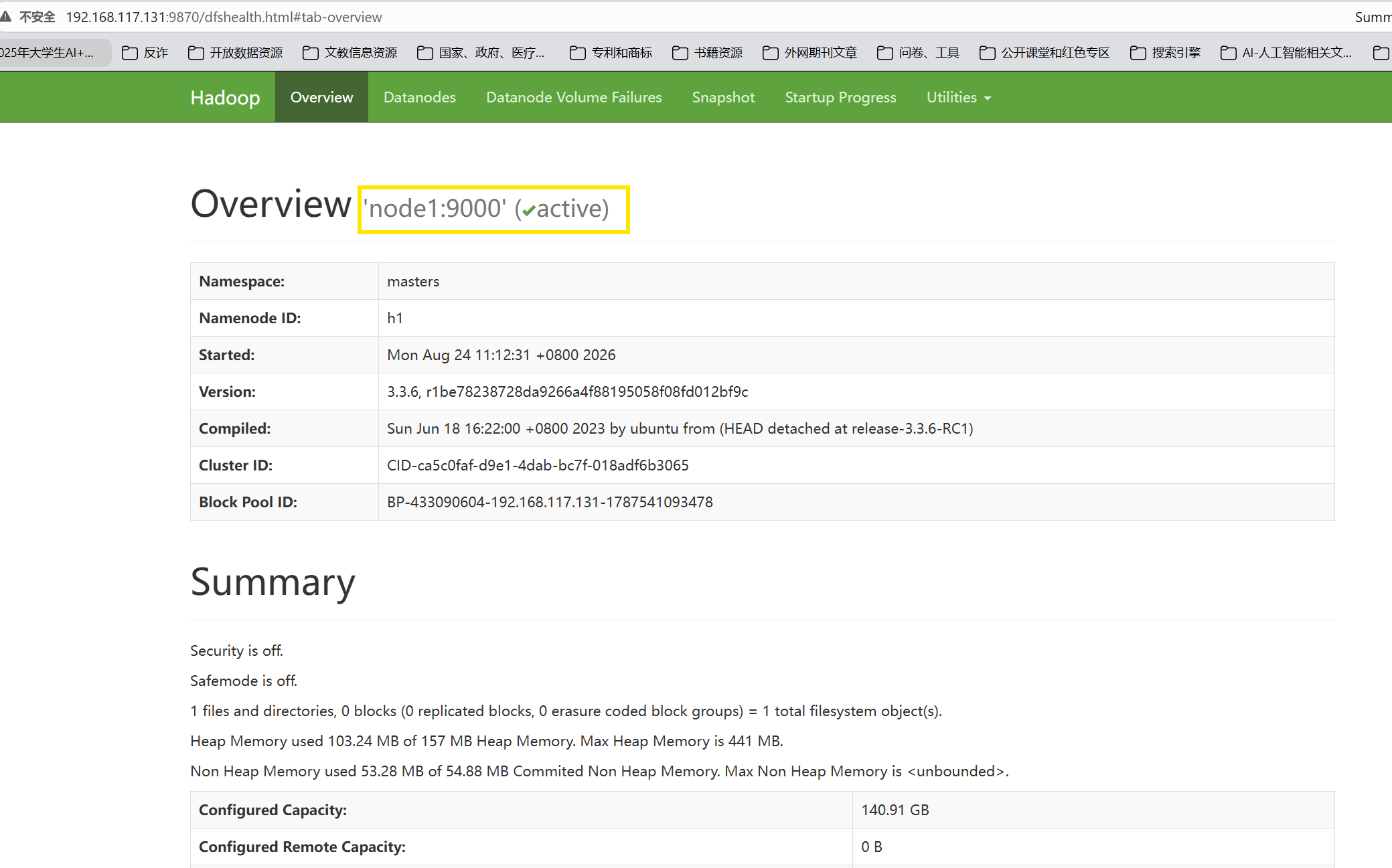The height and width of the screenshot is (868, 1392).
Task: Open the Datanodes tab
Action: tap(420, 97)
